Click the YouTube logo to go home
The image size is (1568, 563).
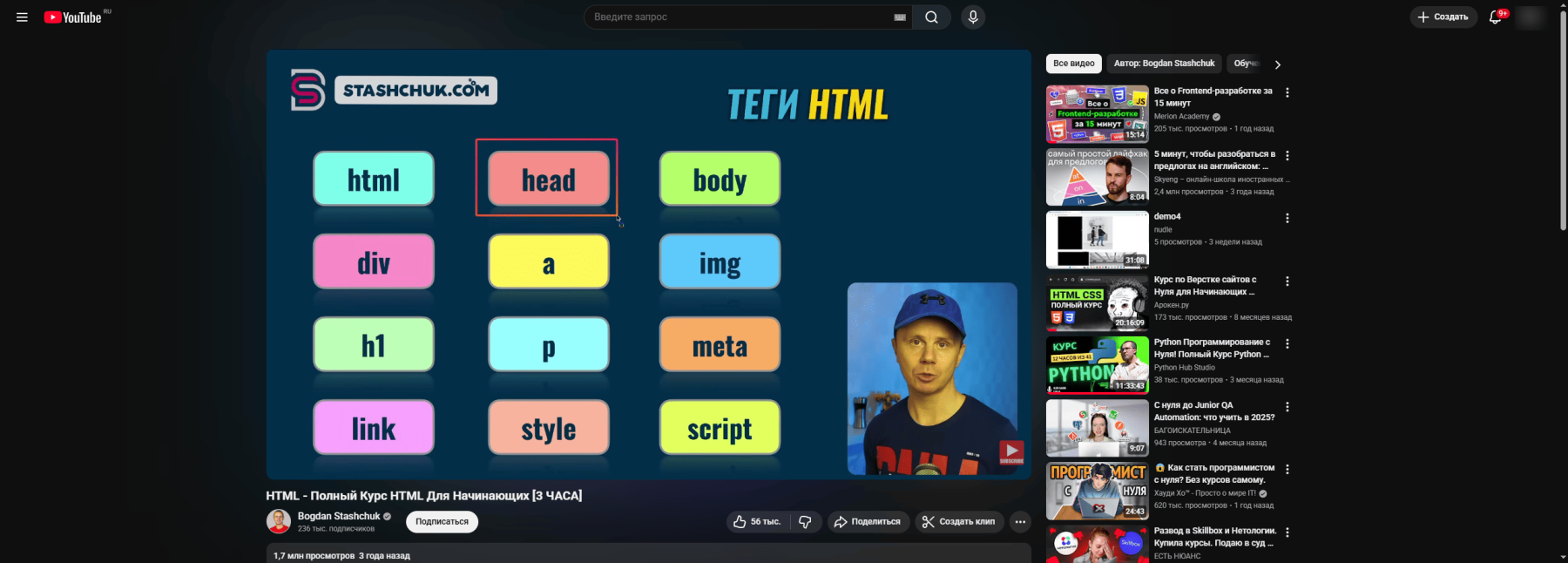point(73,17)
